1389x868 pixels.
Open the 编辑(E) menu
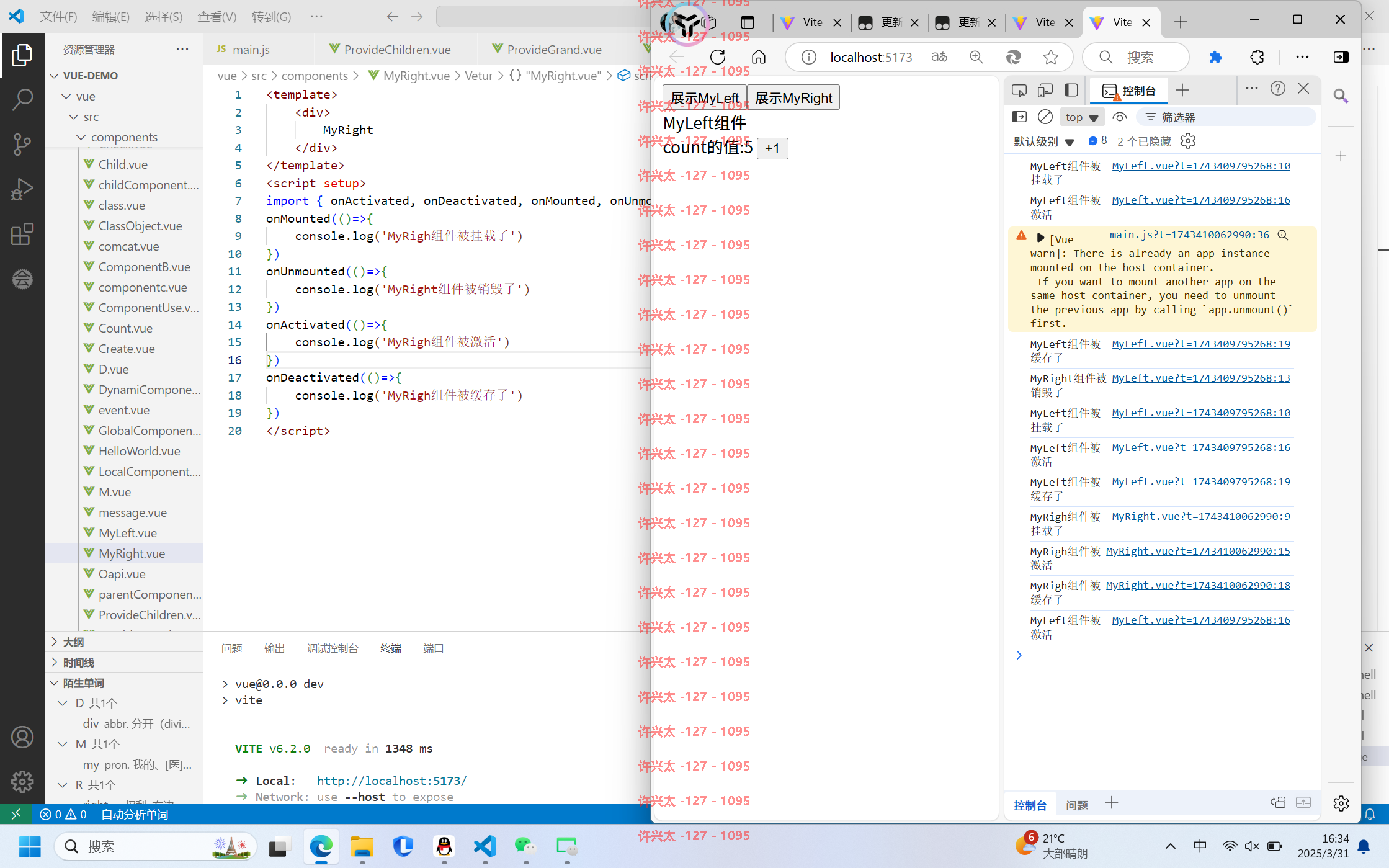click(x=110, y=17)
